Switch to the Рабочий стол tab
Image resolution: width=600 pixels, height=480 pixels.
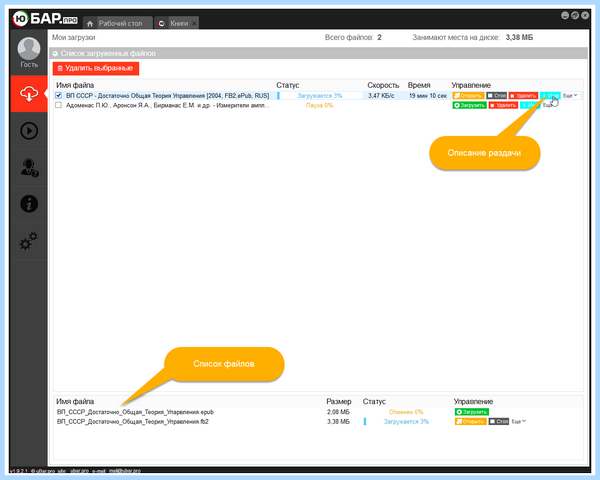(118, 23)
